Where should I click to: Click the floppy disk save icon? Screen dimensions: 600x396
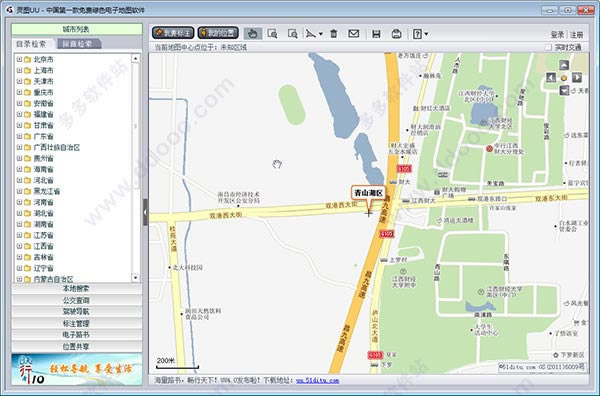[x=376, y=34]
